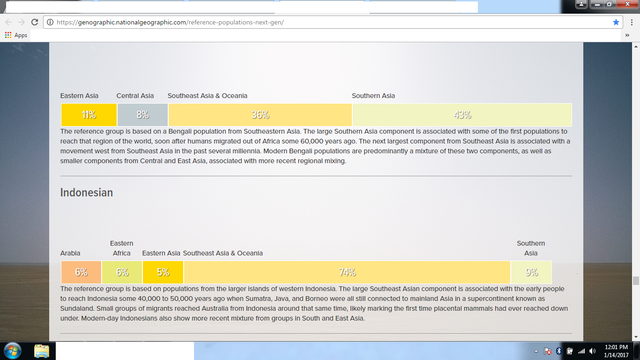Viewport: 640px width, 360px height.
Task: Open the Windows Start button
Action: tap(12, 351)
